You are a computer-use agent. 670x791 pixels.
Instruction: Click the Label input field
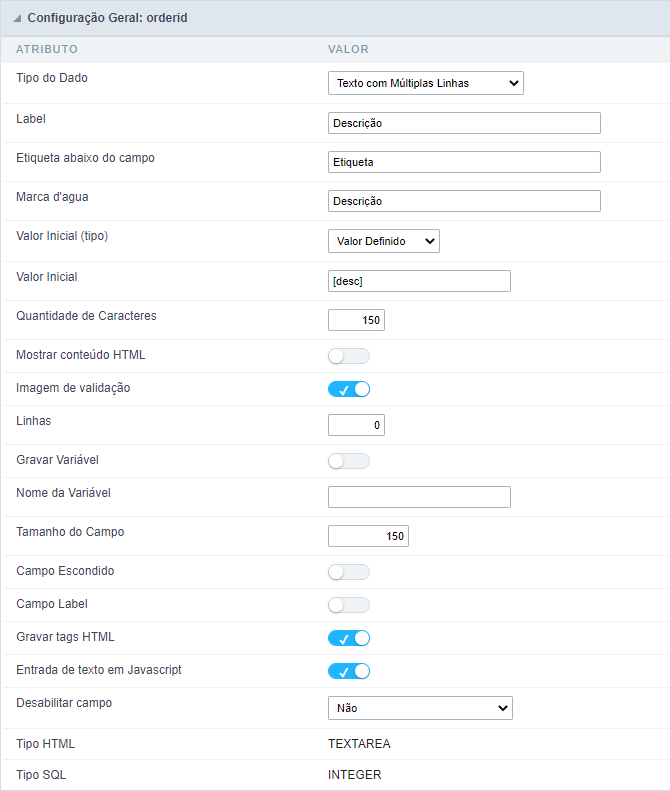click(464, 123)
